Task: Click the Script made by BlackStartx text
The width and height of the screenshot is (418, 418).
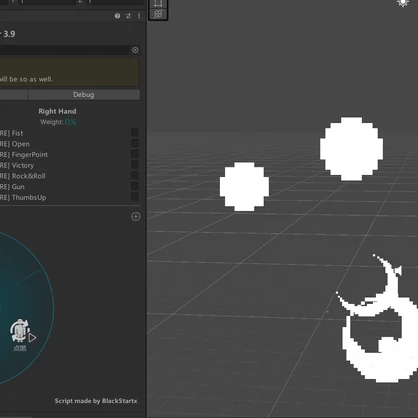Action: 96,401
